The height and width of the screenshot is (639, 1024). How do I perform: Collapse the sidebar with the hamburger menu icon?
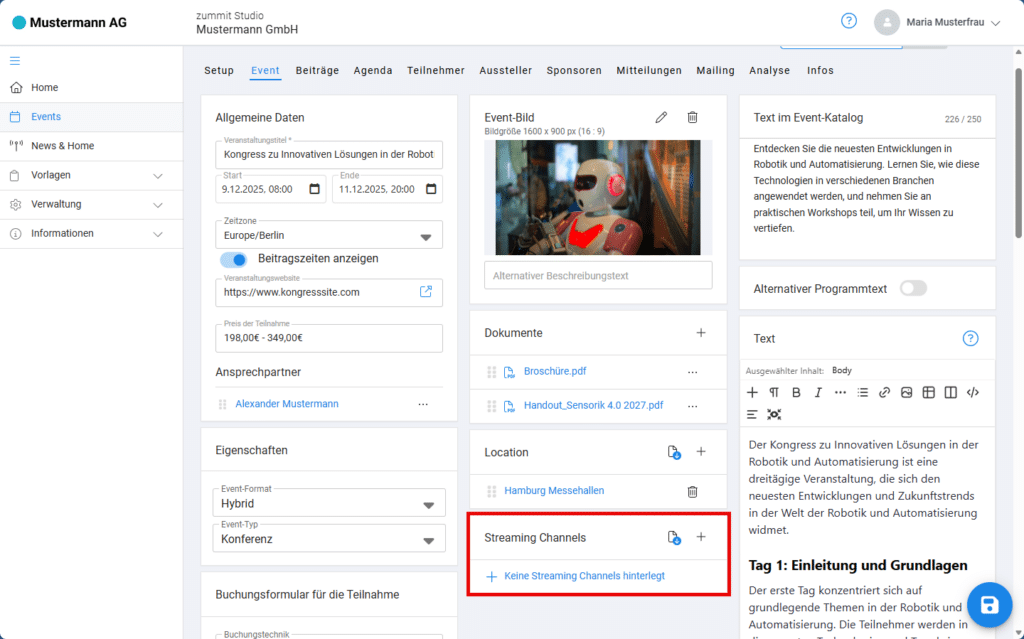[15, 61]
